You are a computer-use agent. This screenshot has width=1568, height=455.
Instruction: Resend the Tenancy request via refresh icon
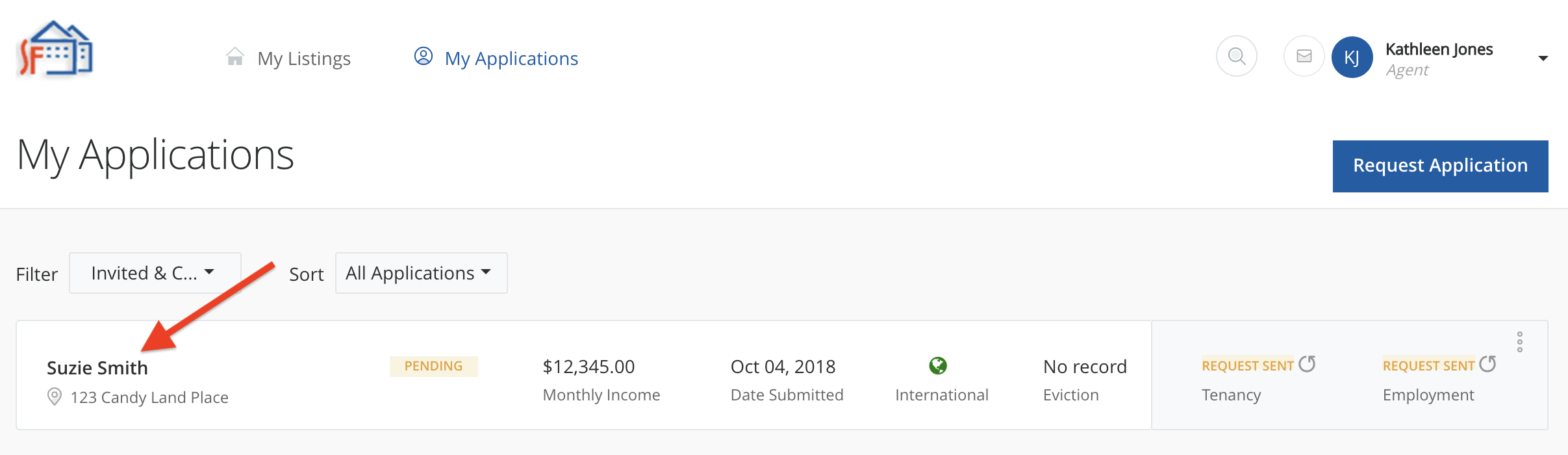pos(1307,364)
